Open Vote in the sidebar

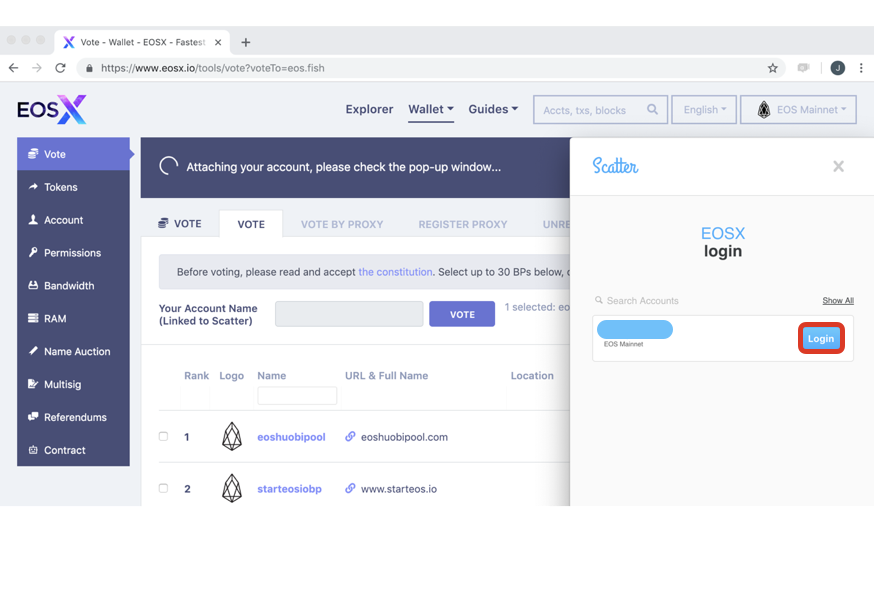pyautogui.click(x=74, y=154)
